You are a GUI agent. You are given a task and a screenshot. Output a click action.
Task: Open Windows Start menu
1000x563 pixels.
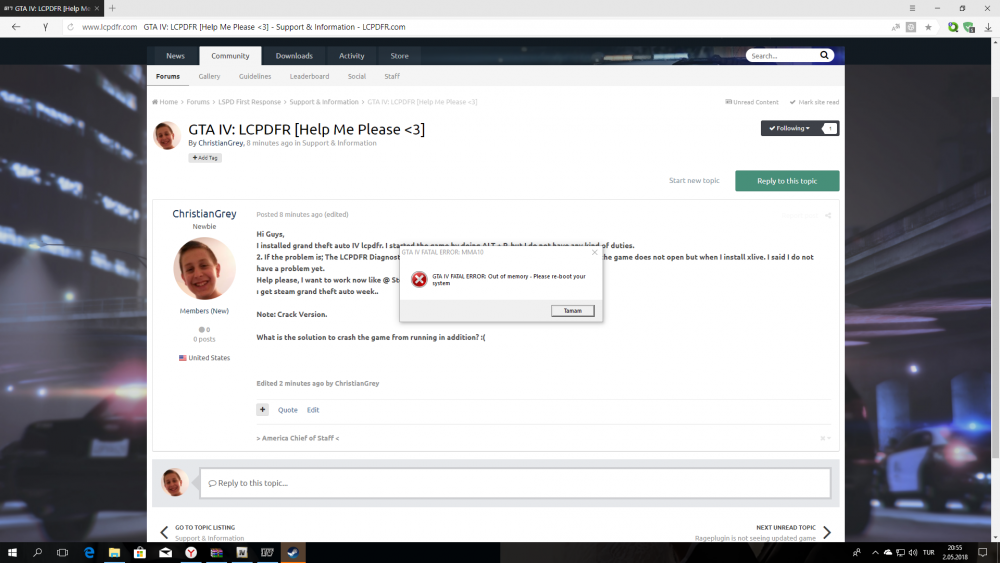(x=12, y=552)
